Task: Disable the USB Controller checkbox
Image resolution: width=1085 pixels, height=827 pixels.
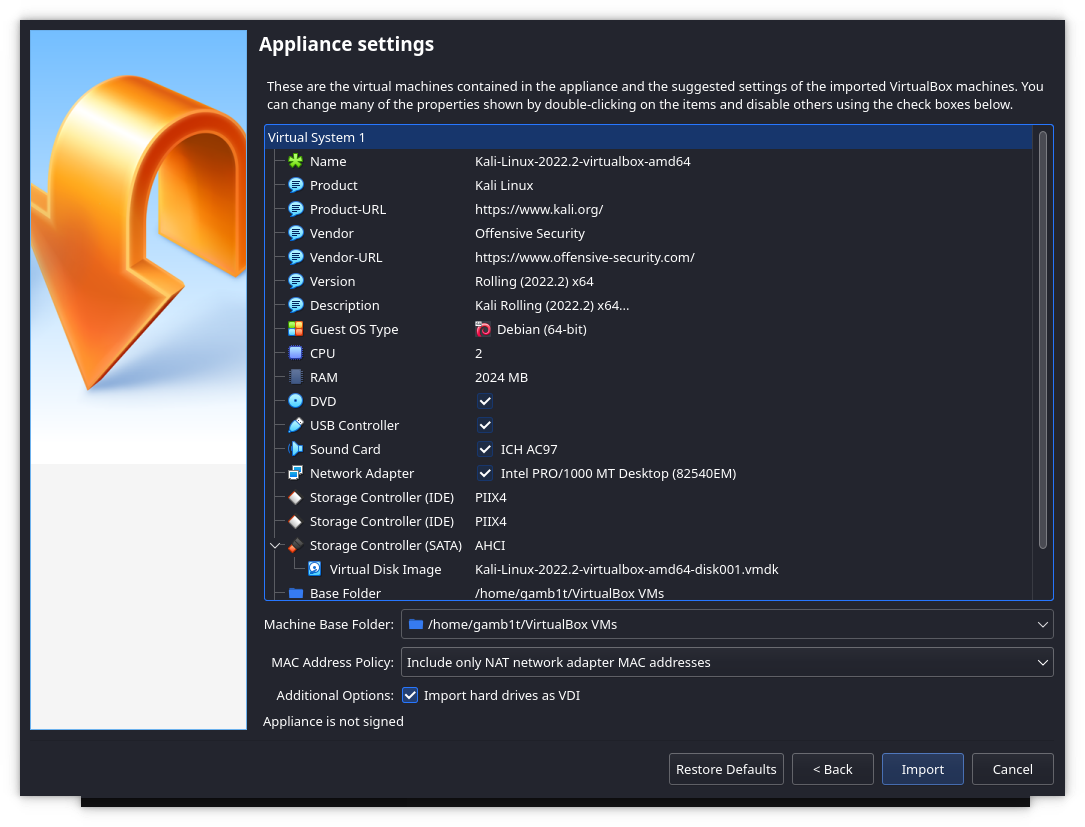Action: coord(485,425)
